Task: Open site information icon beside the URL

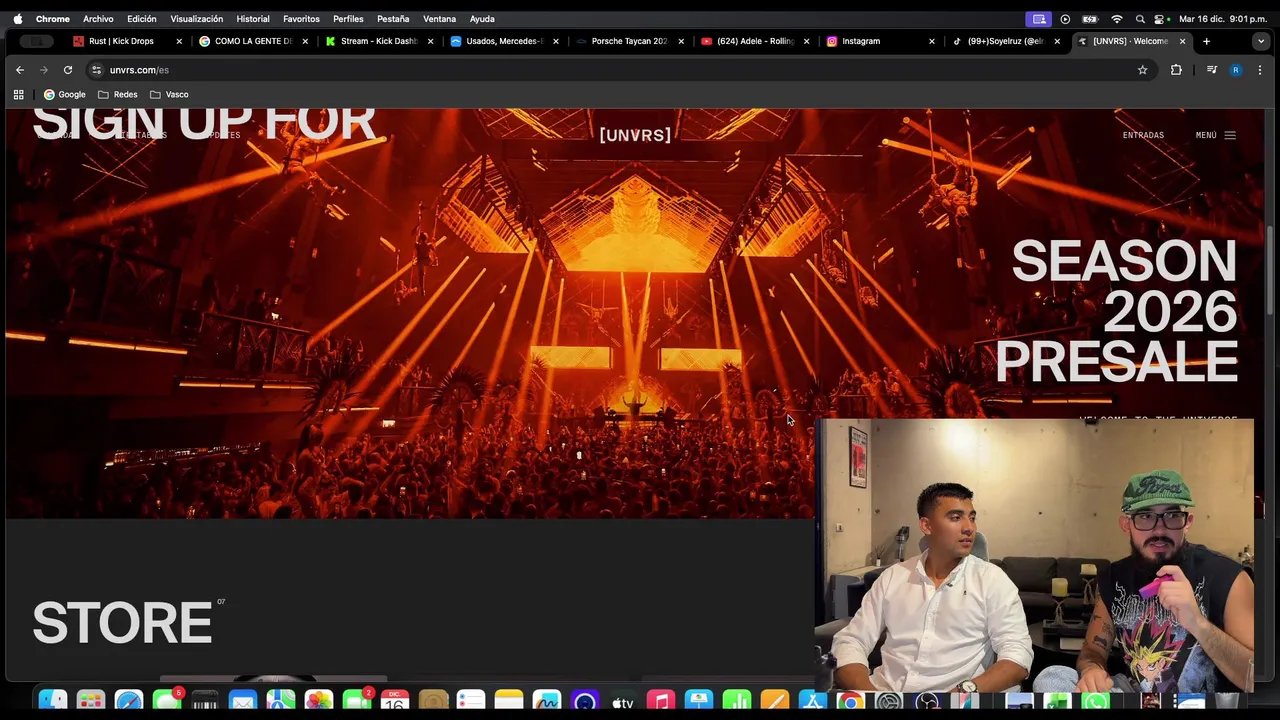Action: point(97,70)
